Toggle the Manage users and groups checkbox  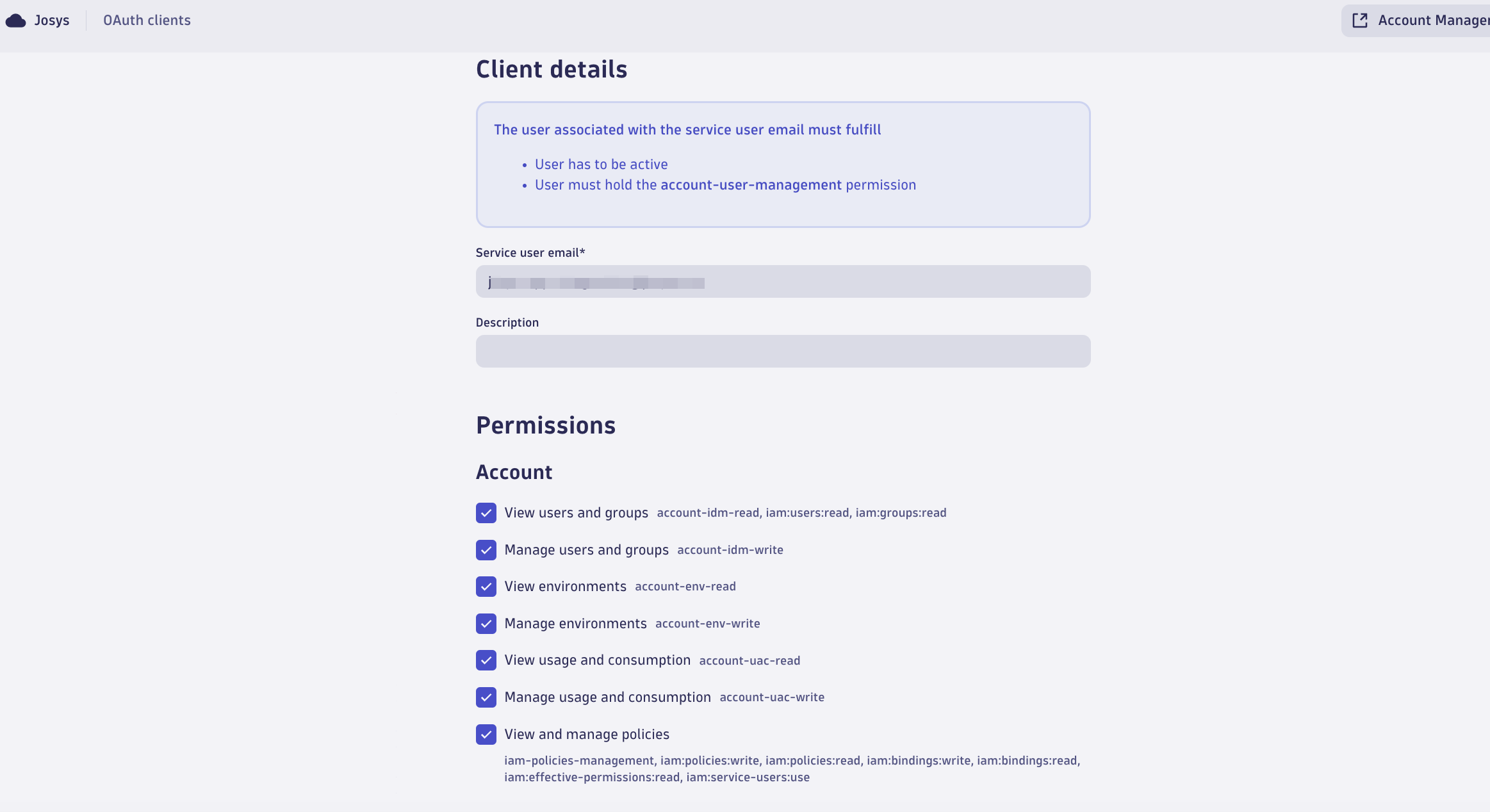pyautogui.click(x=486, y=550)
